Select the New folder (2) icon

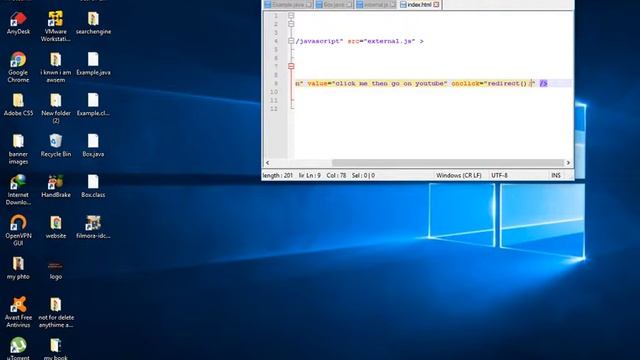click(56, 108)
